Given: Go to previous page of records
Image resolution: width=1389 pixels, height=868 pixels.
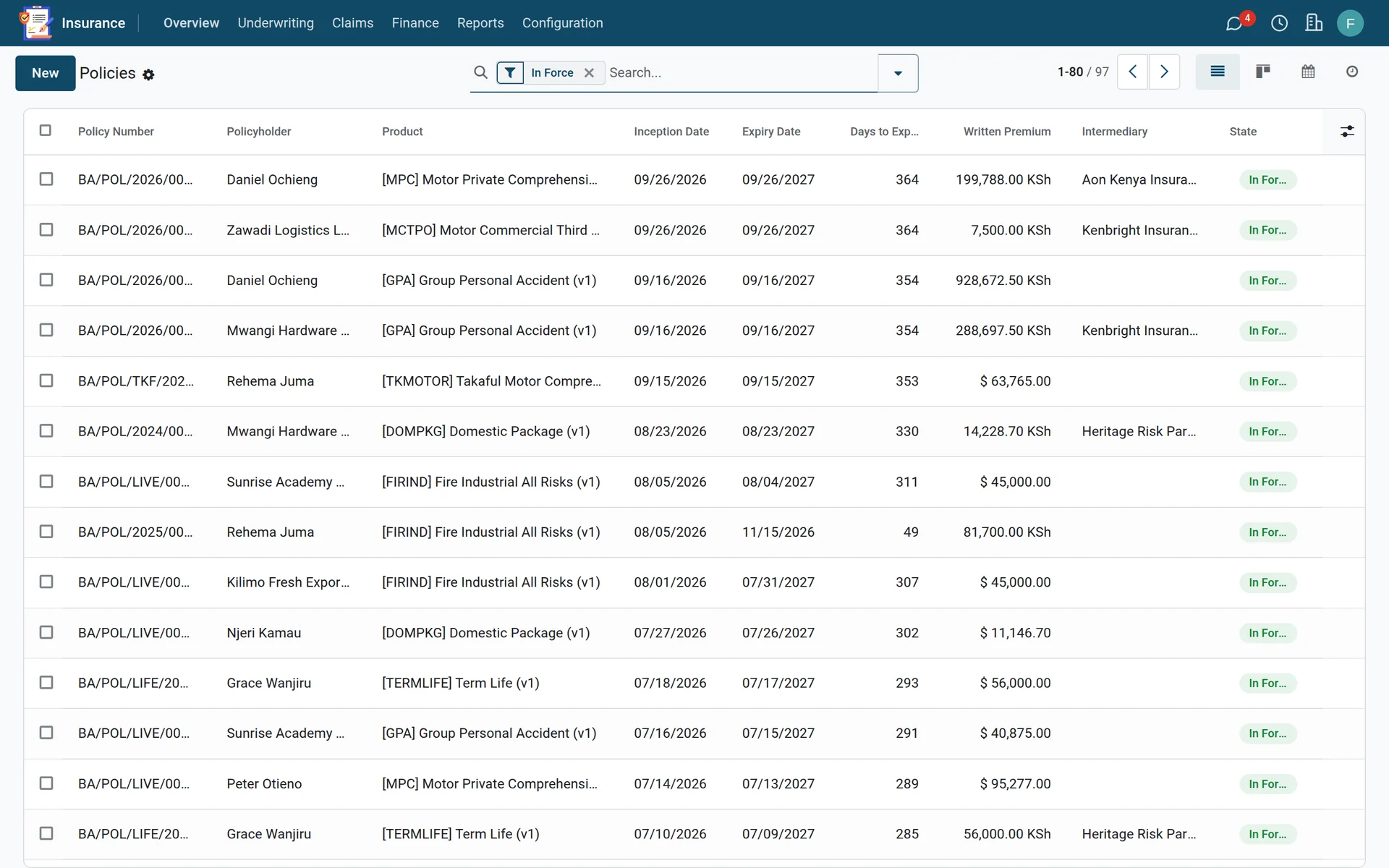Looking at the screenshot, I should pyautogui.click(x=1133, y=72).
